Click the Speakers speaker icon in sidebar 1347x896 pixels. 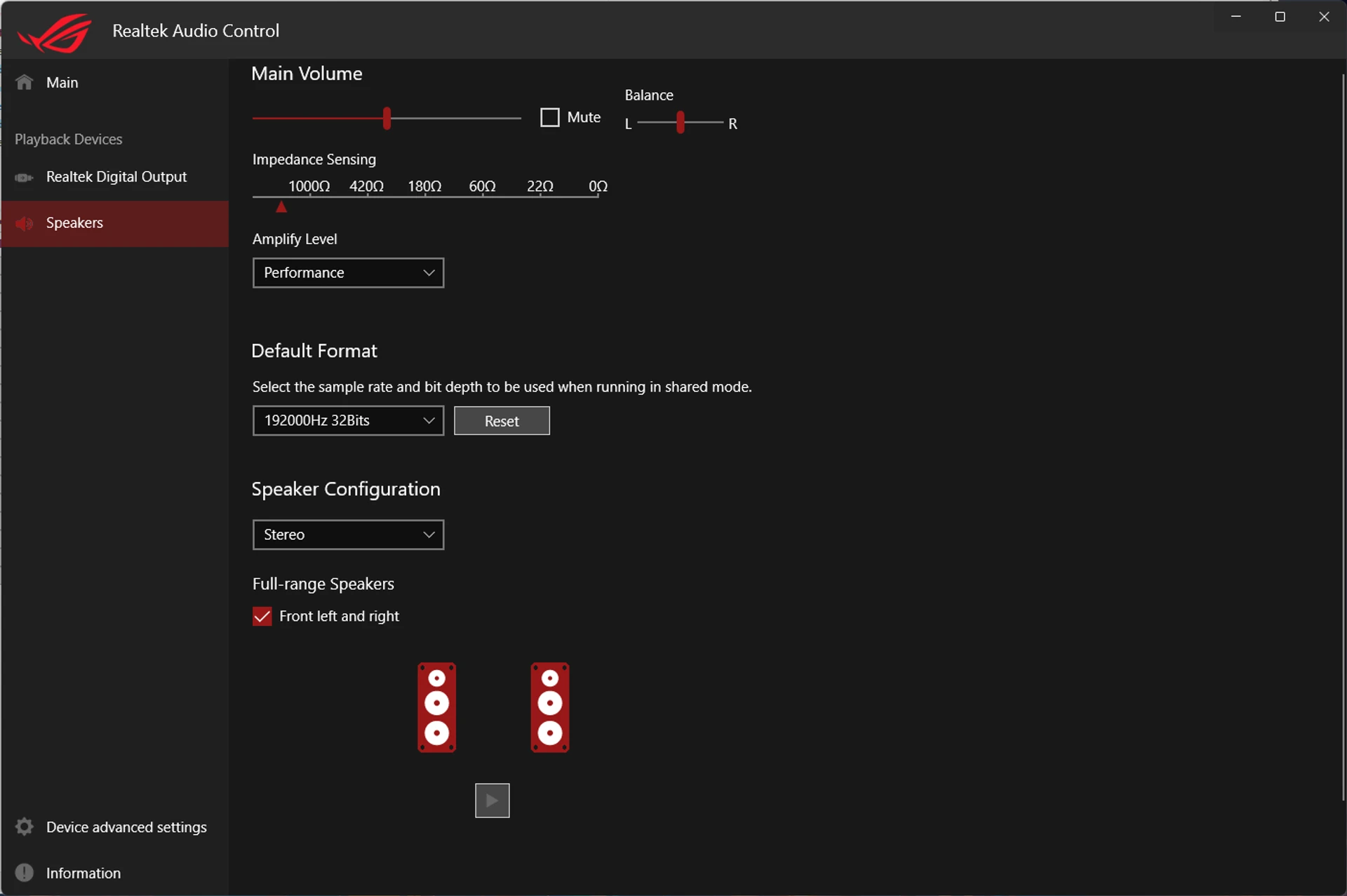[25, 223]
